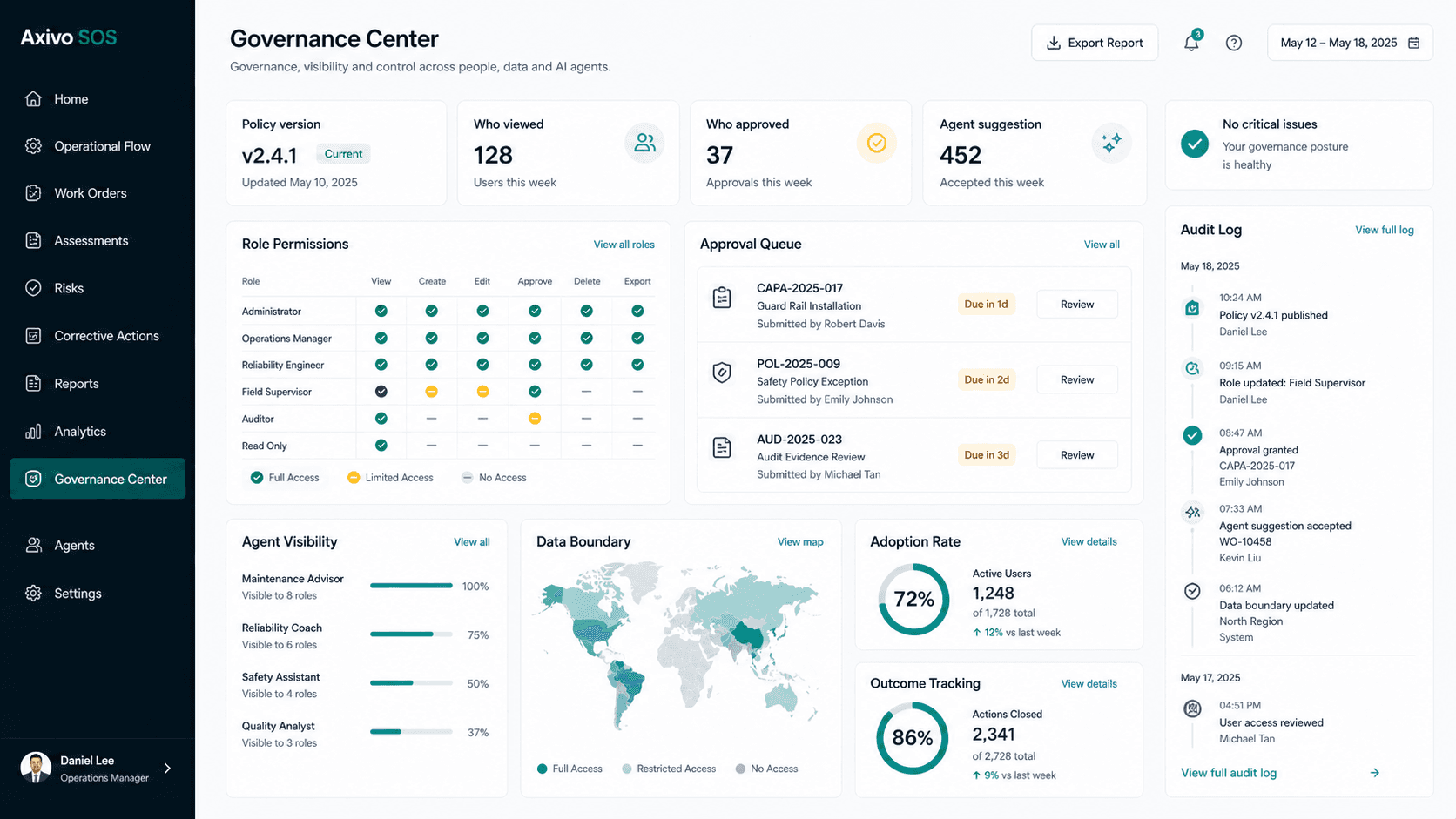The width and height of the screenshot is (1456, 819).
Task: Click the document icon for AUD-2025-023
Action: [722, 447]
